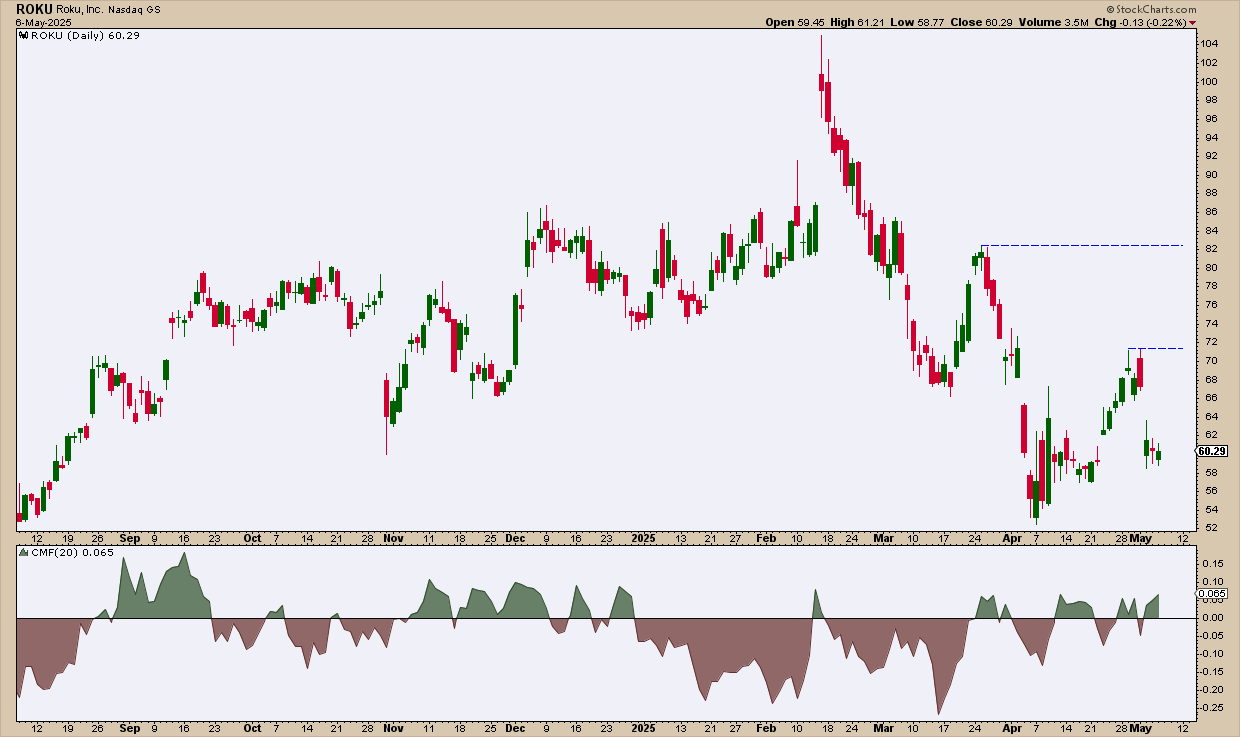This screenshot has width=1240, height=737.
Task: Click the CMF(20) area chart legend icon
Action: point(22,552)
